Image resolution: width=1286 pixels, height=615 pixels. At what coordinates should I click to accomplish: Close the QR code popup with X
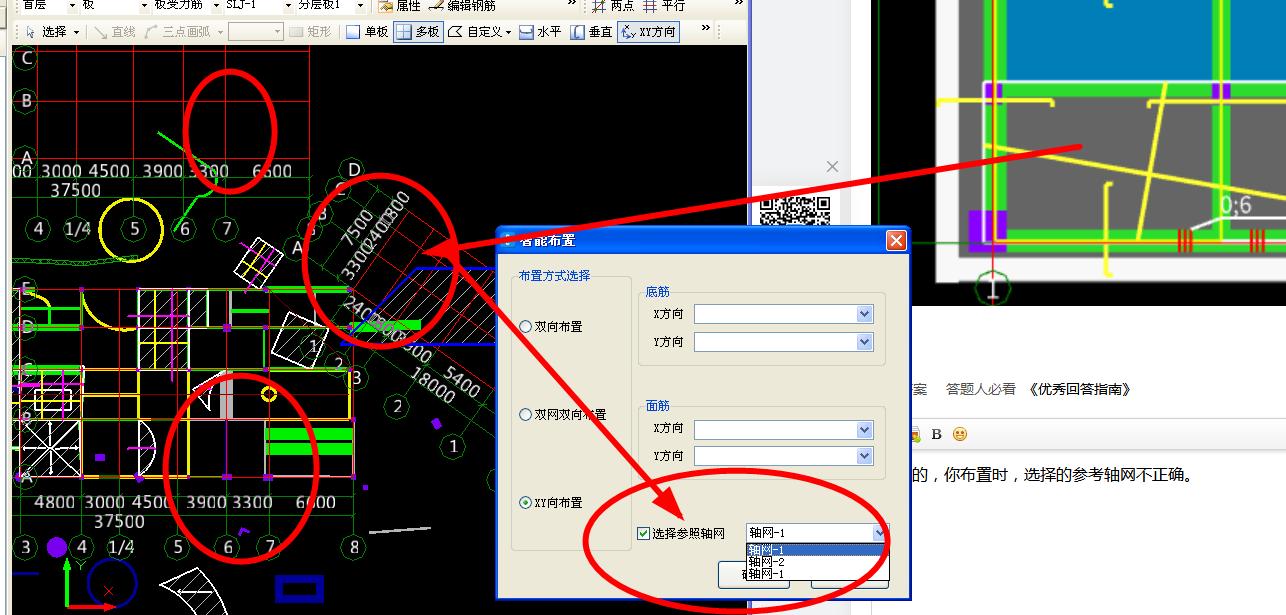click(x=832, y=167)
